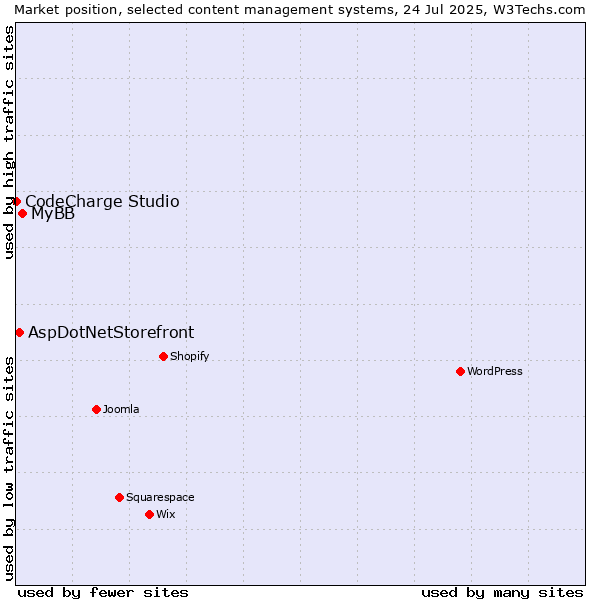
Task: Click the Joomla red data point
Action: tap(96, 409)
